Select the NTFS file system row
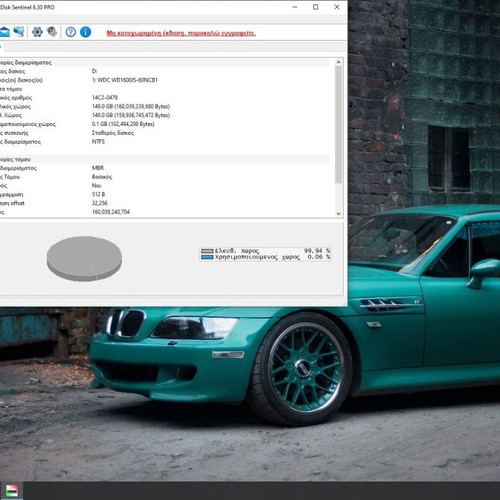 tap(165, 142)
